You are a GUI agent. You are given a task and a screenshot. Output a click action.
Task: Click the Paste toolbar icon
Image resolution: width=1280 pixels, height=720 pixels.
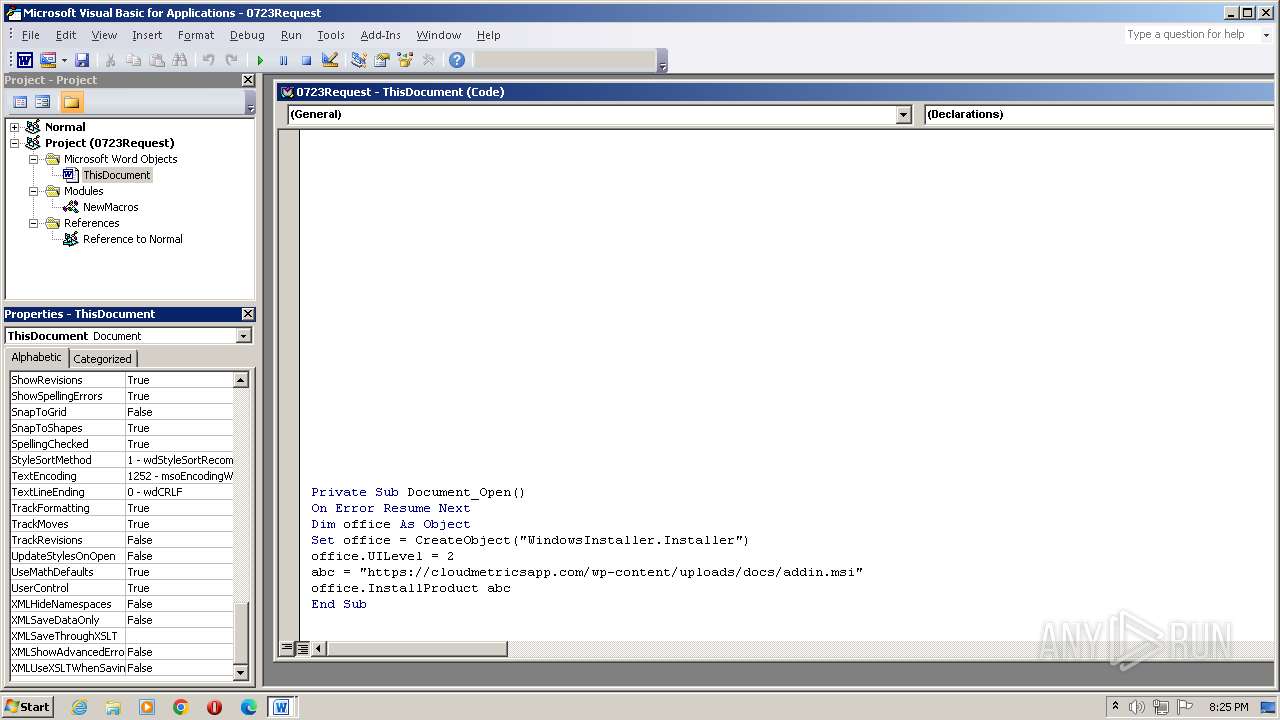pos(157,60)
